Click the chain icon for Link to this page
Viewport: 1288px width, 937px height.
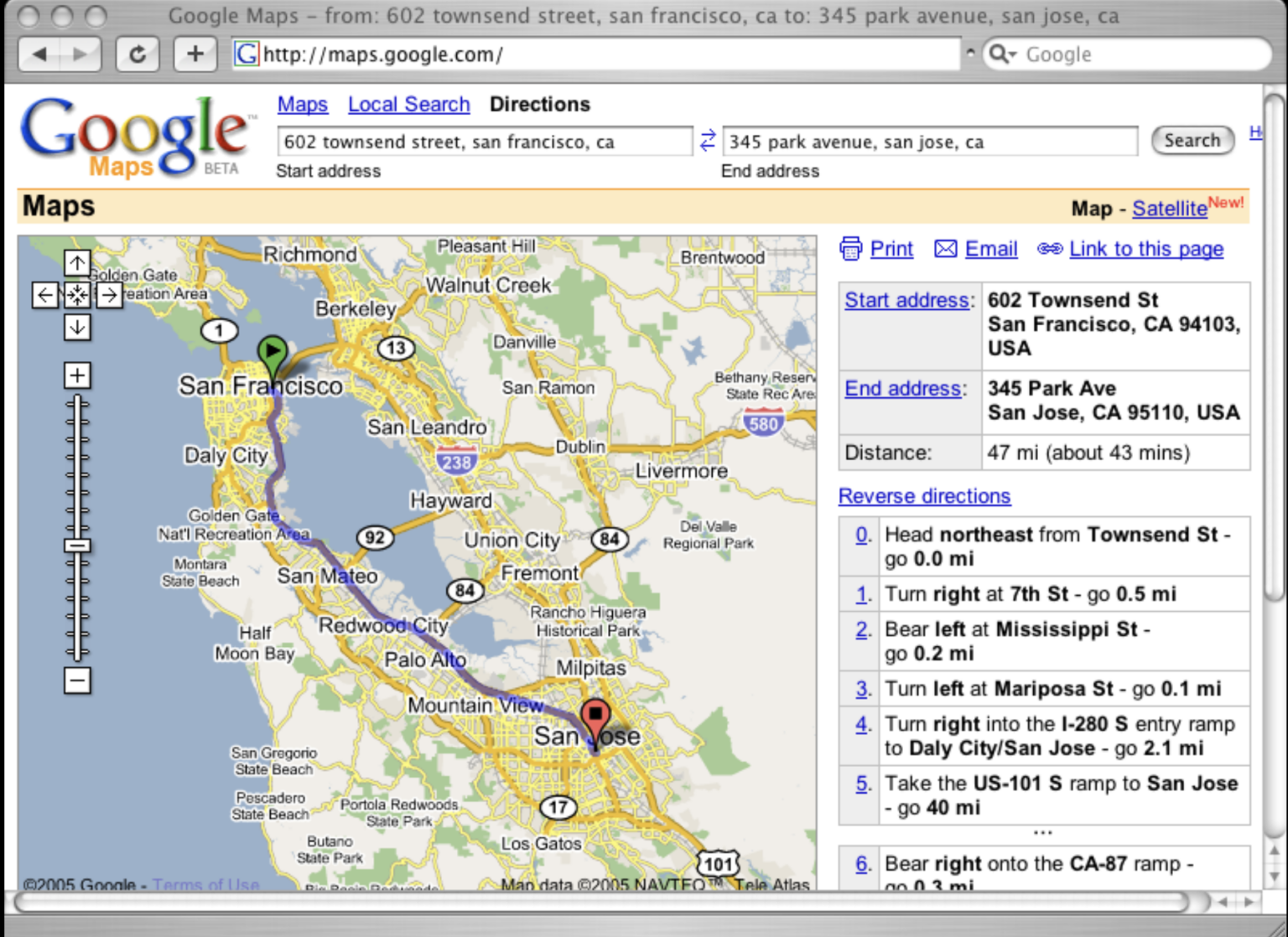[x=1049, y=249]
